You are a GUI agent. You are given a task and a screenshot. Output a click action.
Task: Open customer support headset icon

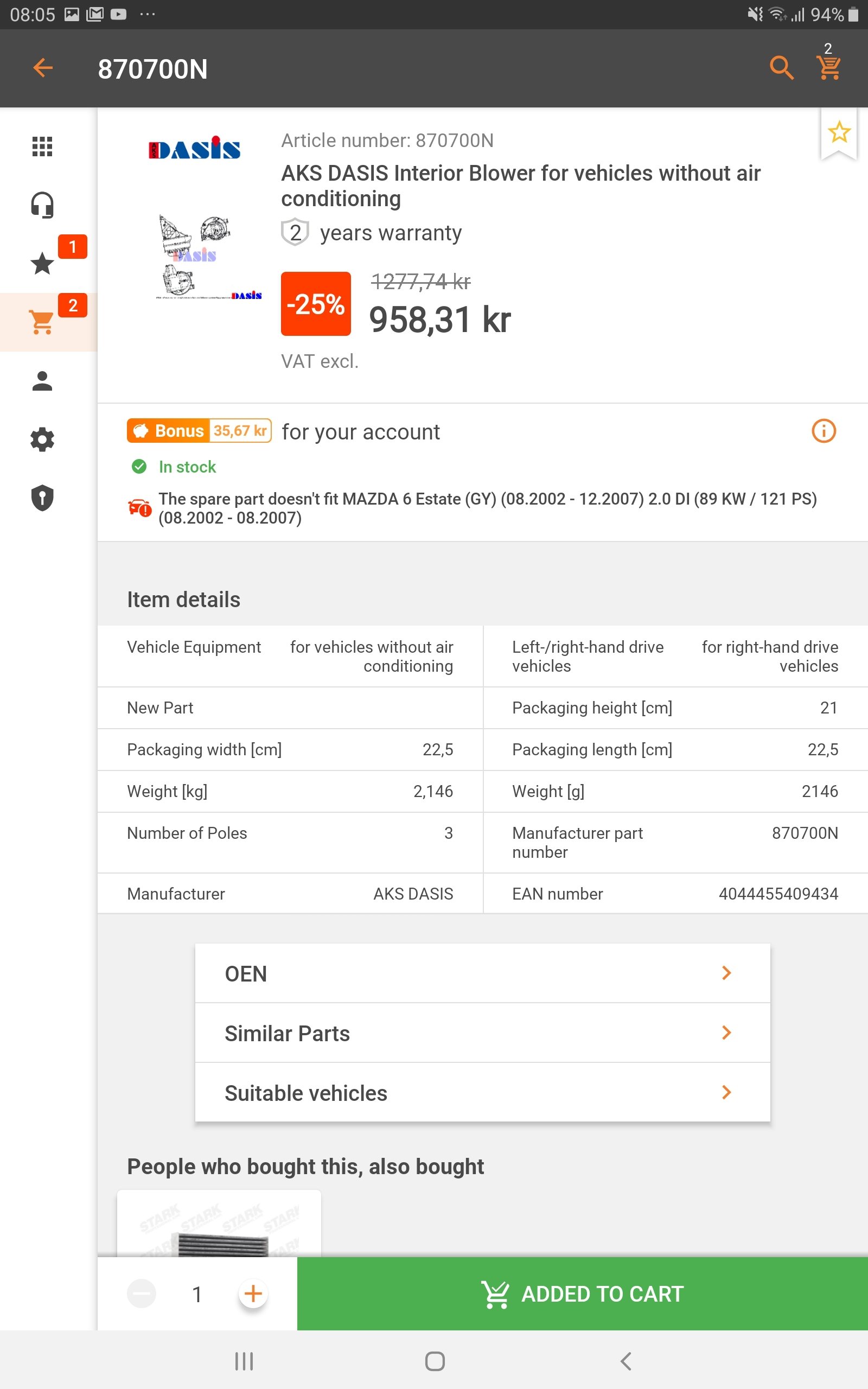click(42, 205)
